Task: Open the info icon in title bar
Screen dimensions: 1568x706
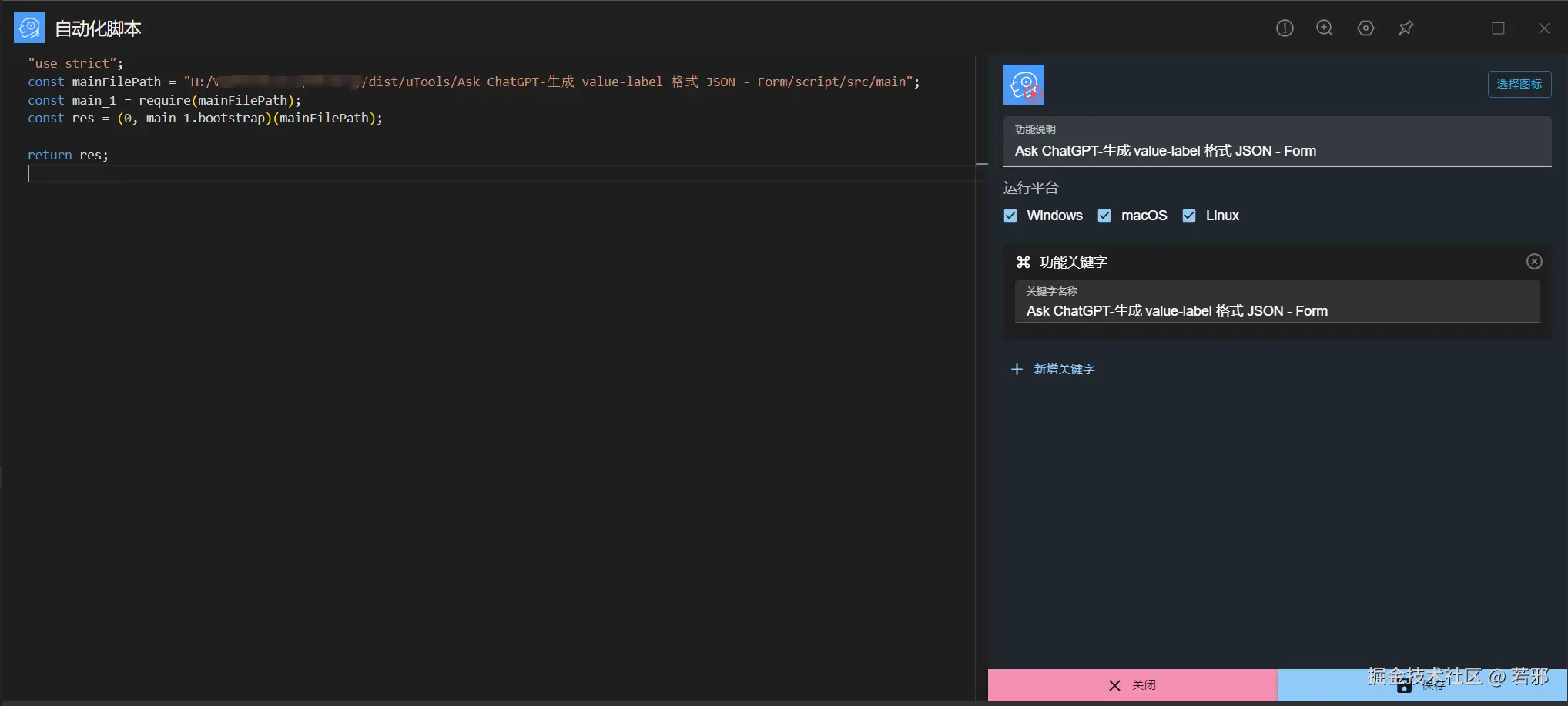Action: [x=1285, y=28]
